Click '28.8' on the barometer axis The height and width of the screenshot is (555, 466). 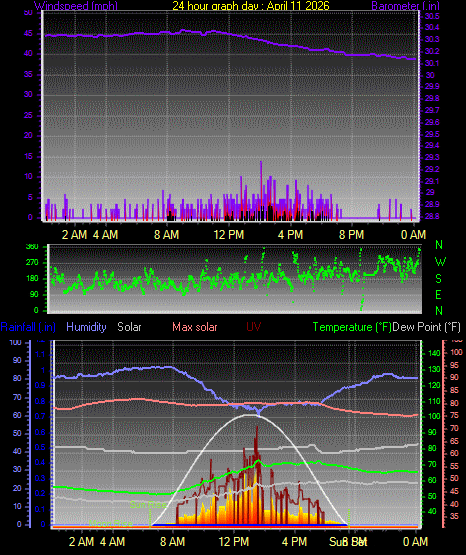(x=432, y=216)
